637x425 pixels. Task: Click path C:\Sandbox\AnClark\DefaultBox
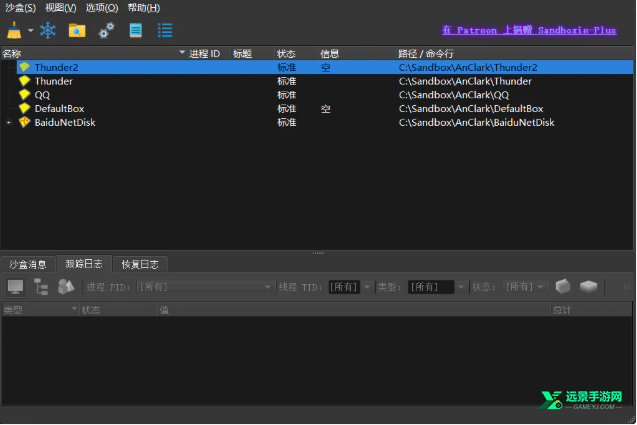[x=471, y=109]
